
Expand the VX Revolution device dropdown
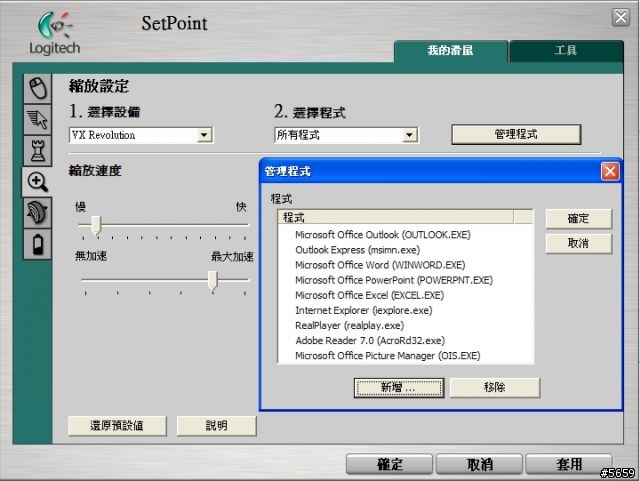click(x=203, y=135)
